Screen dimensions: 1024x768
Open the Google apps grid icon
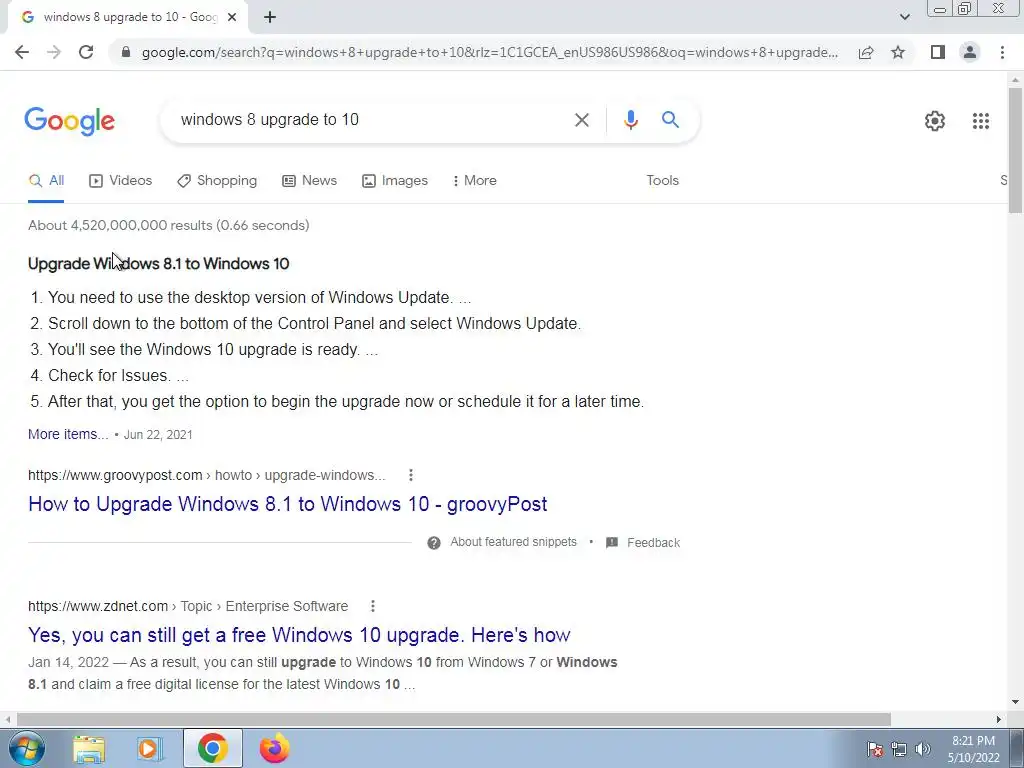(x=980, y=121)
